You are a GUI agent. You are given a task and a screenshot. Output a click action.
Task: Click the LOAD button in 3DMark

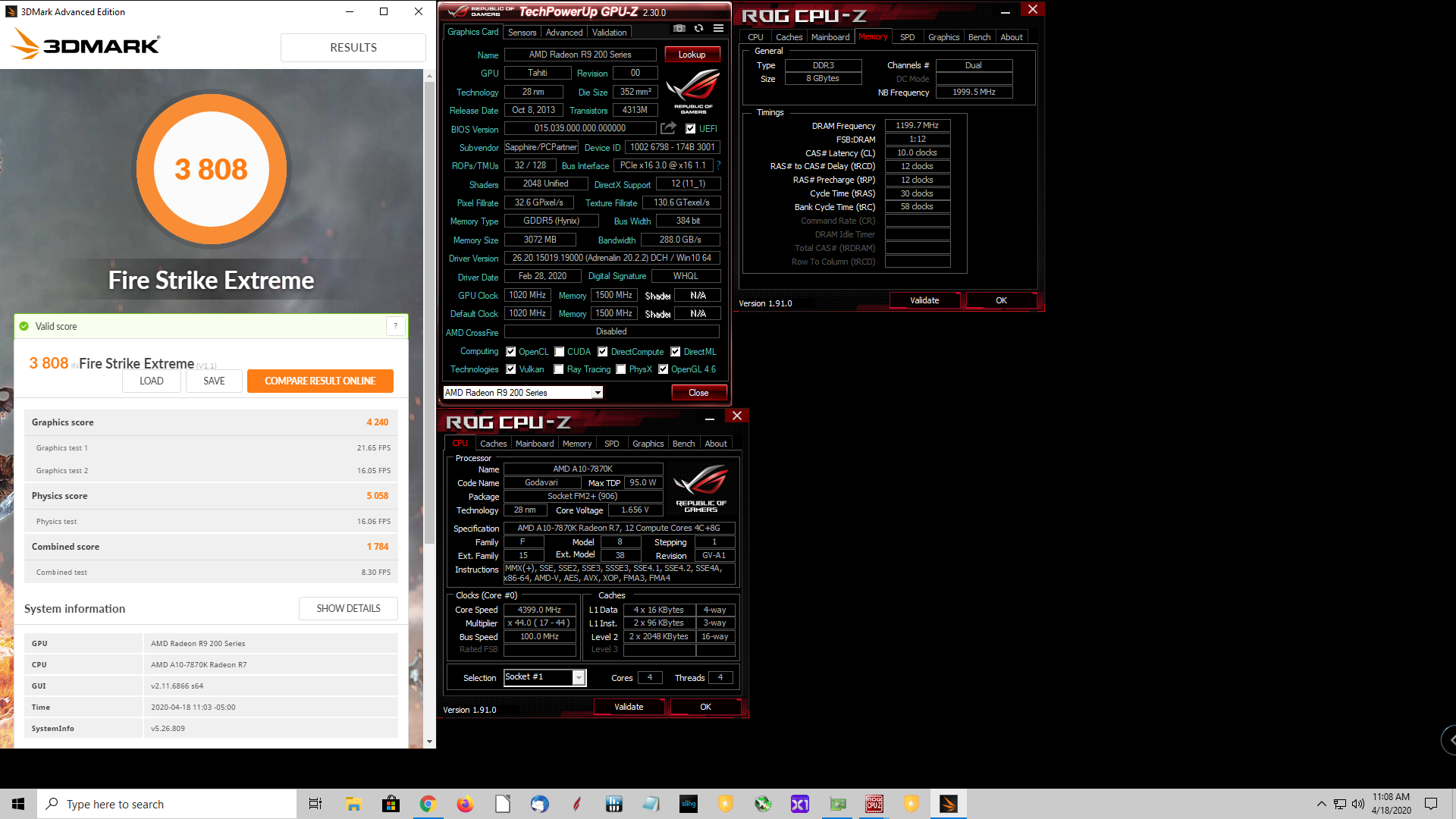152,381
